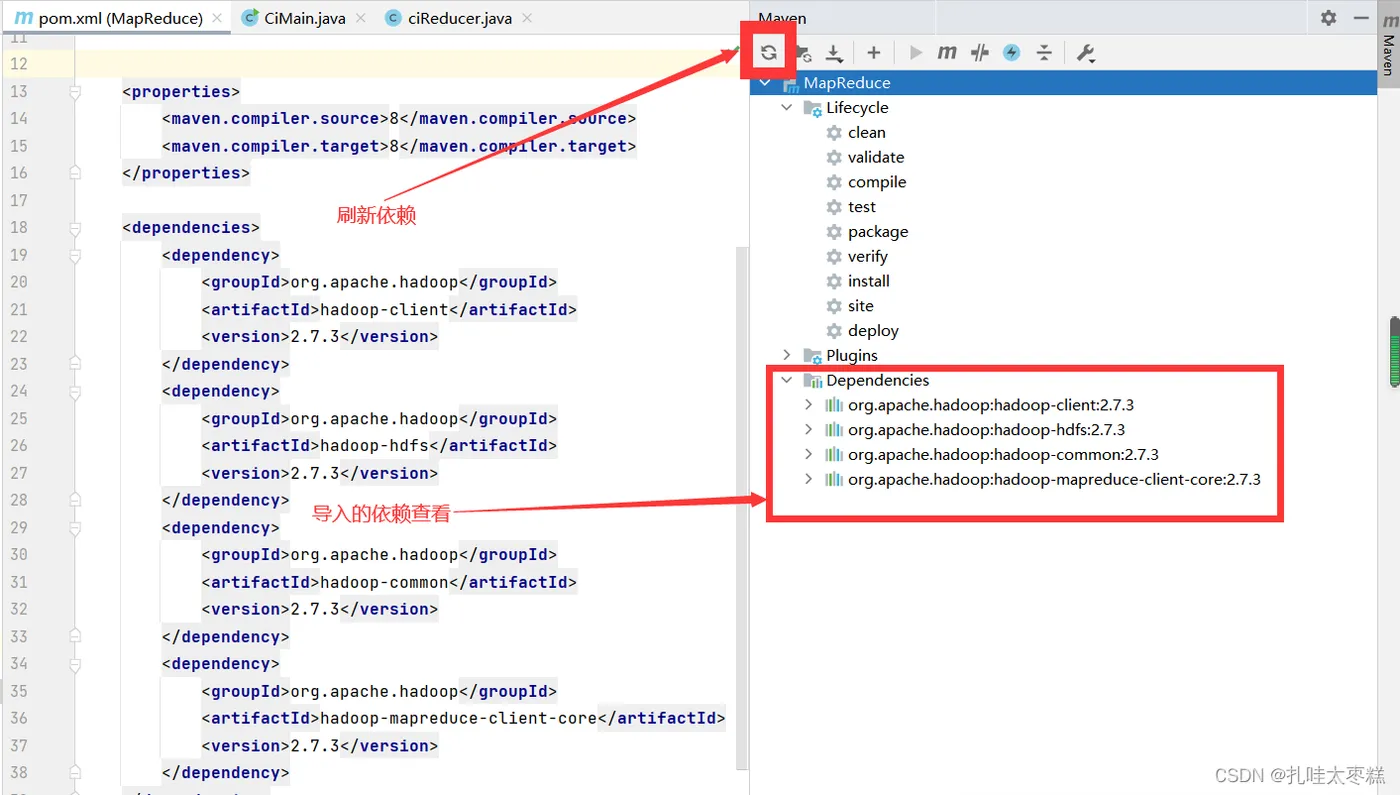The image size is (1400, 795).
Task: Click Generate Sources and Update Folders icon
Action: (x=803, y=53)
